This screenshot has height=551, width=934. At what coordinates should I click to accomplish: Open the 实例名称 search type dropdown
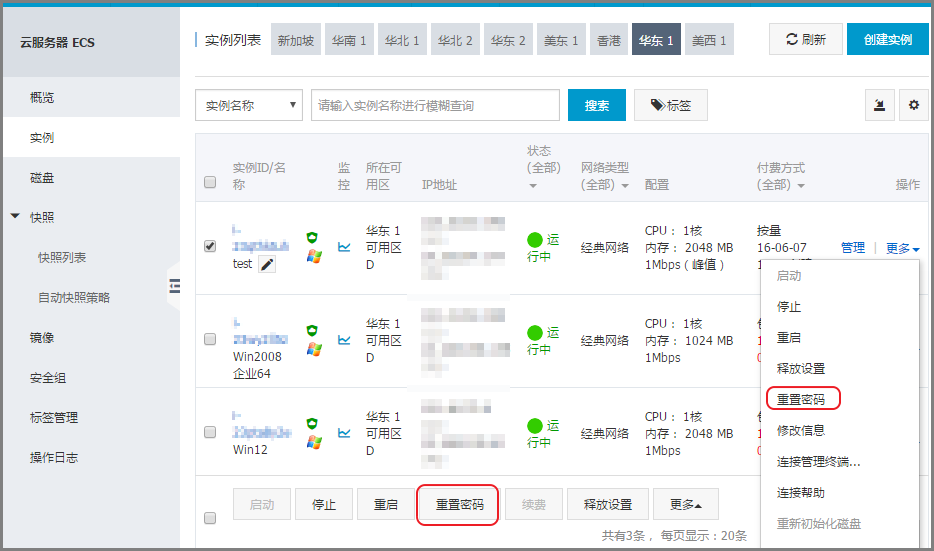(x=249, y=105)
